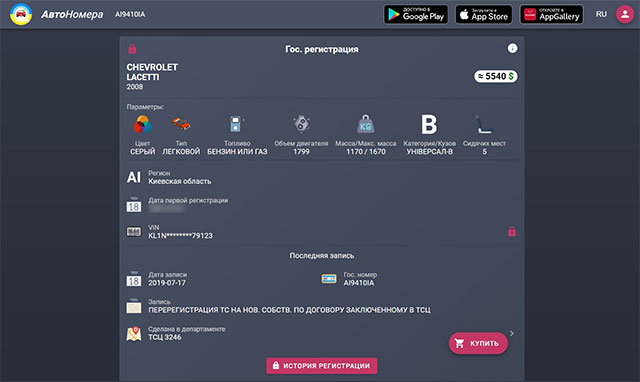Viewport: 640px width, 382px height.
Task: Click the color palette Цвет icon
Action: pos(142,124)
